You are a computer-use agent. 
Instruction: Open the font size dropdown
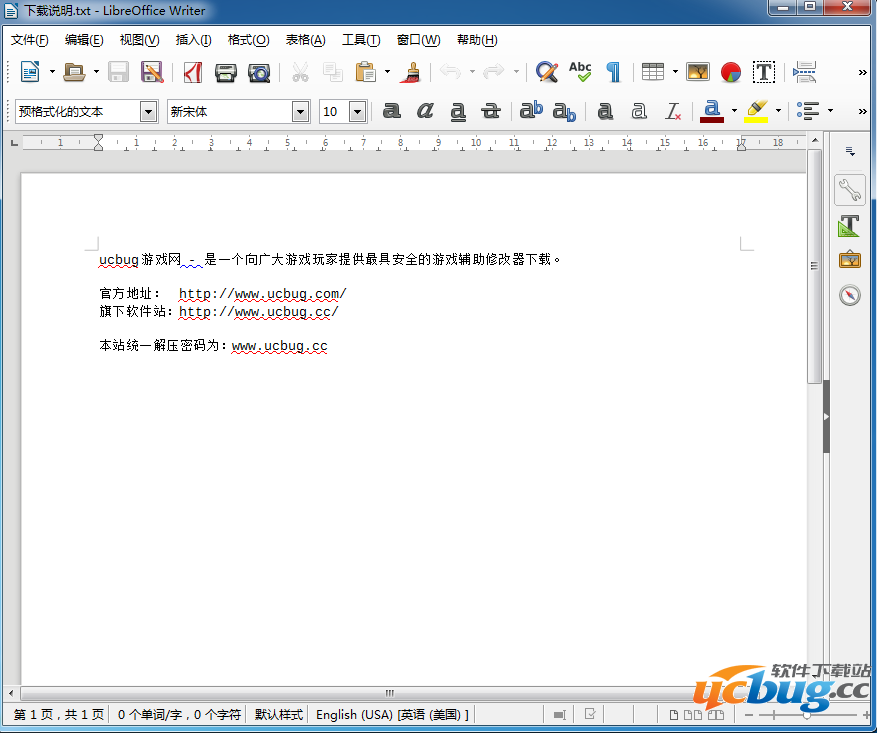click(357, 112)
